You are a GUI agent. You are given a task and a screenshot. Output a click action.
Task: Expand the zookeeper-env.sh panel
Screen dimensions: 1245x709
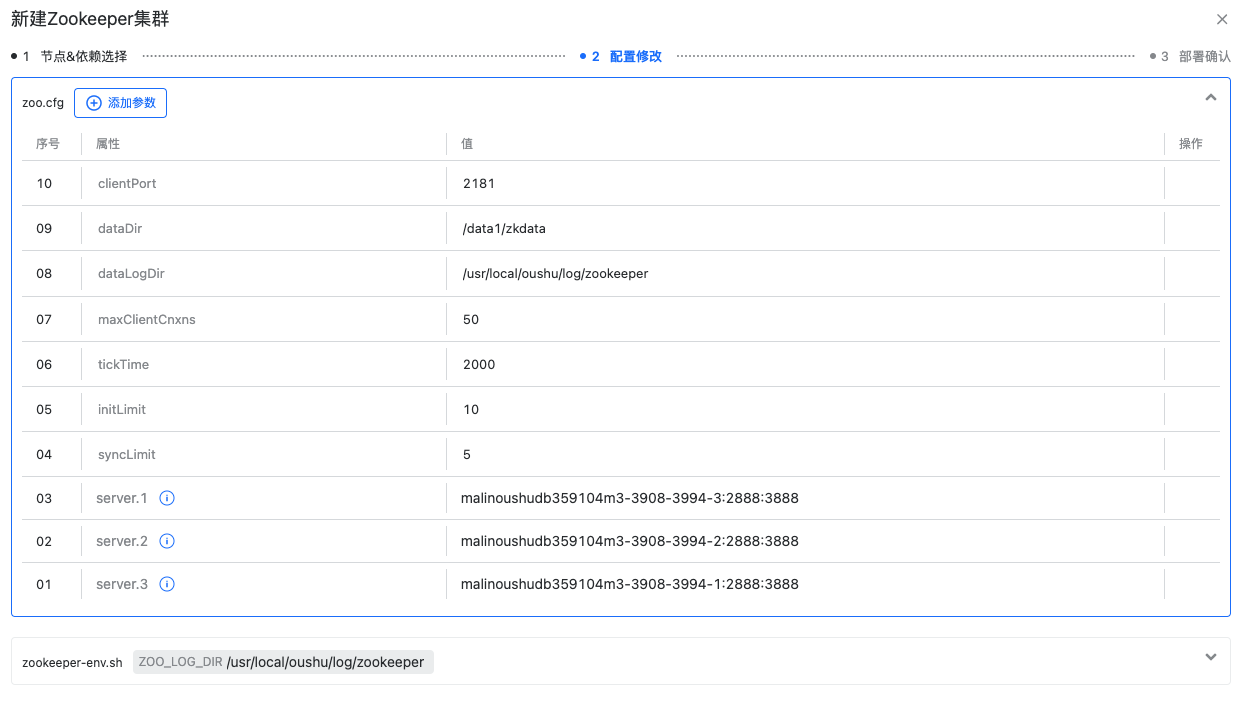tap(1211, 657)
